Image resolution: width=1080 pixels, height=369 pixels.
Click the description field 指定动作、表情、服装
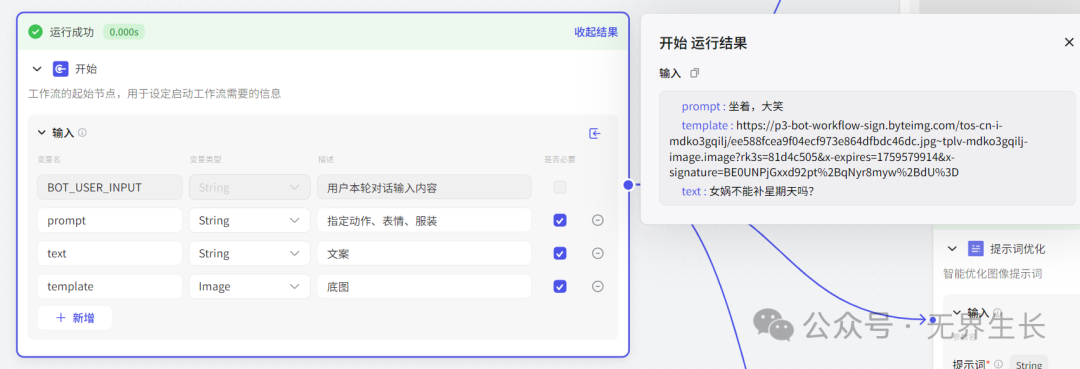[424, 220]
